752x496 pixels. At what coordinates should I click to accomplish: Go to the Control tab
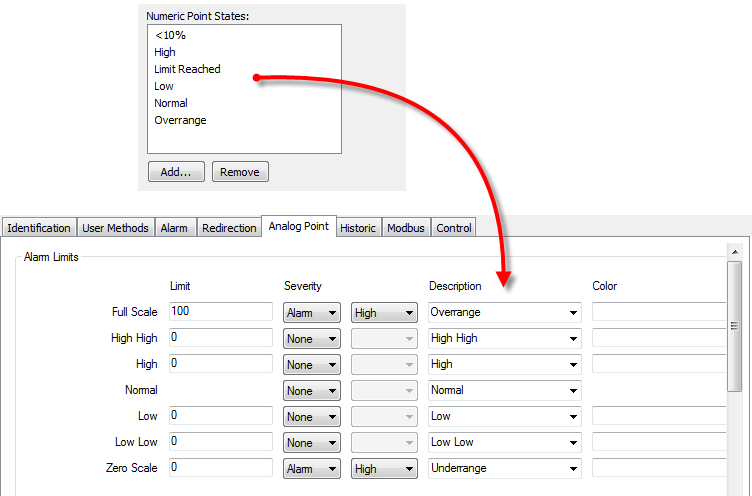454,228
